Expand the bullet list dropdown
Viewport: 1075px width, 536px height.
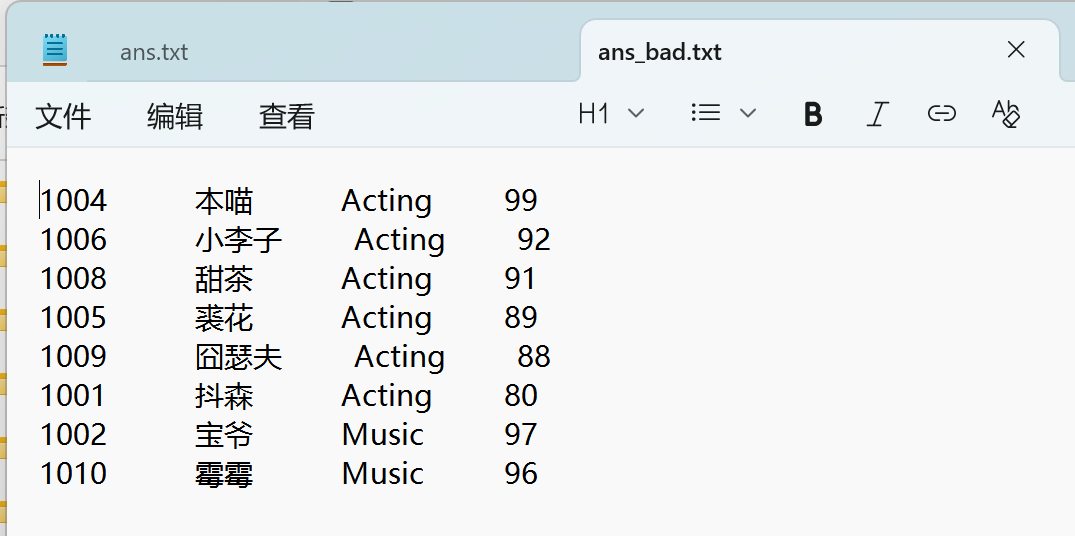(723, 114)
